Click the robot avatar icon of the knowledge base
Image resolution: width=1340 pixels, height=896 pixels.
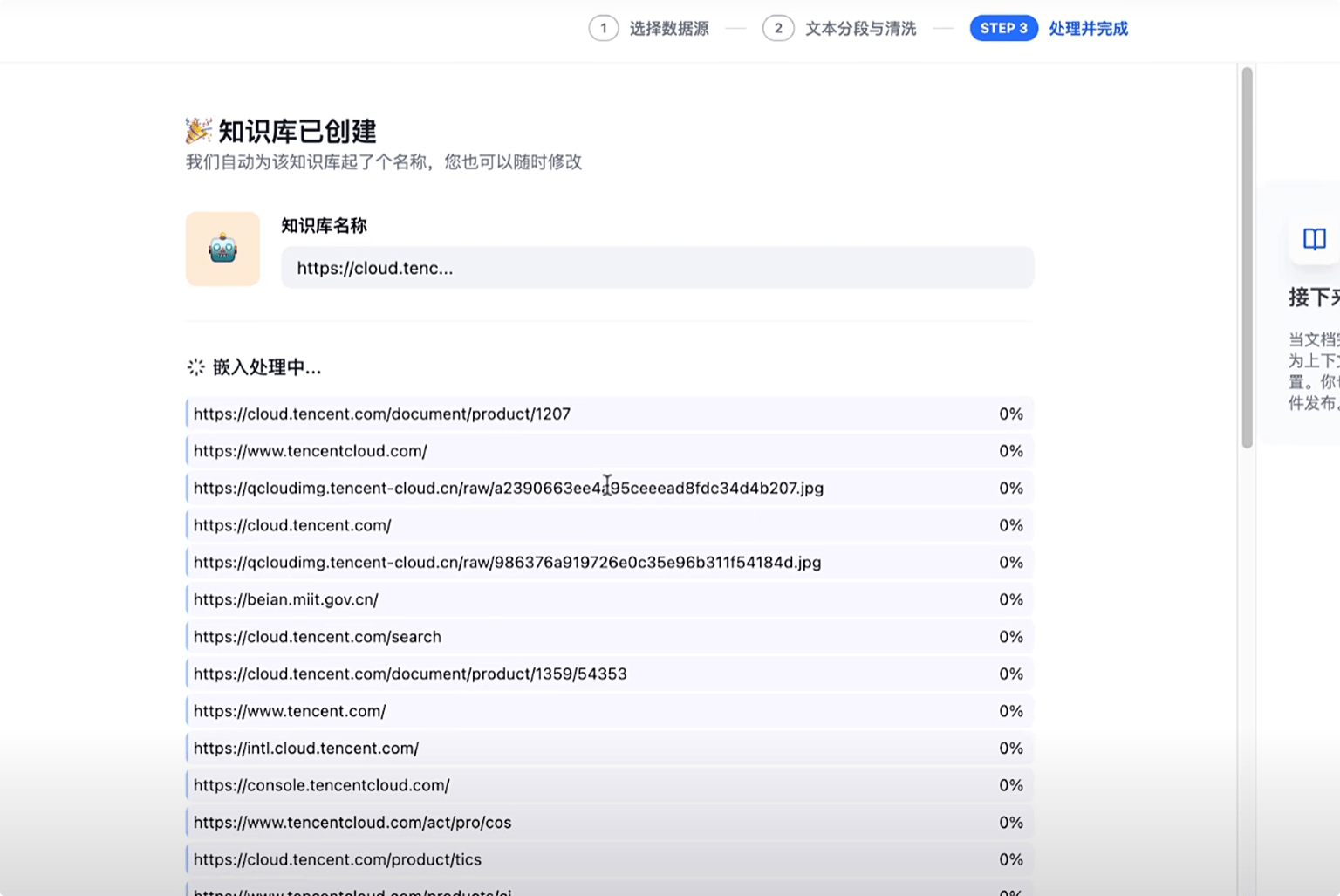tap(222, 249)
